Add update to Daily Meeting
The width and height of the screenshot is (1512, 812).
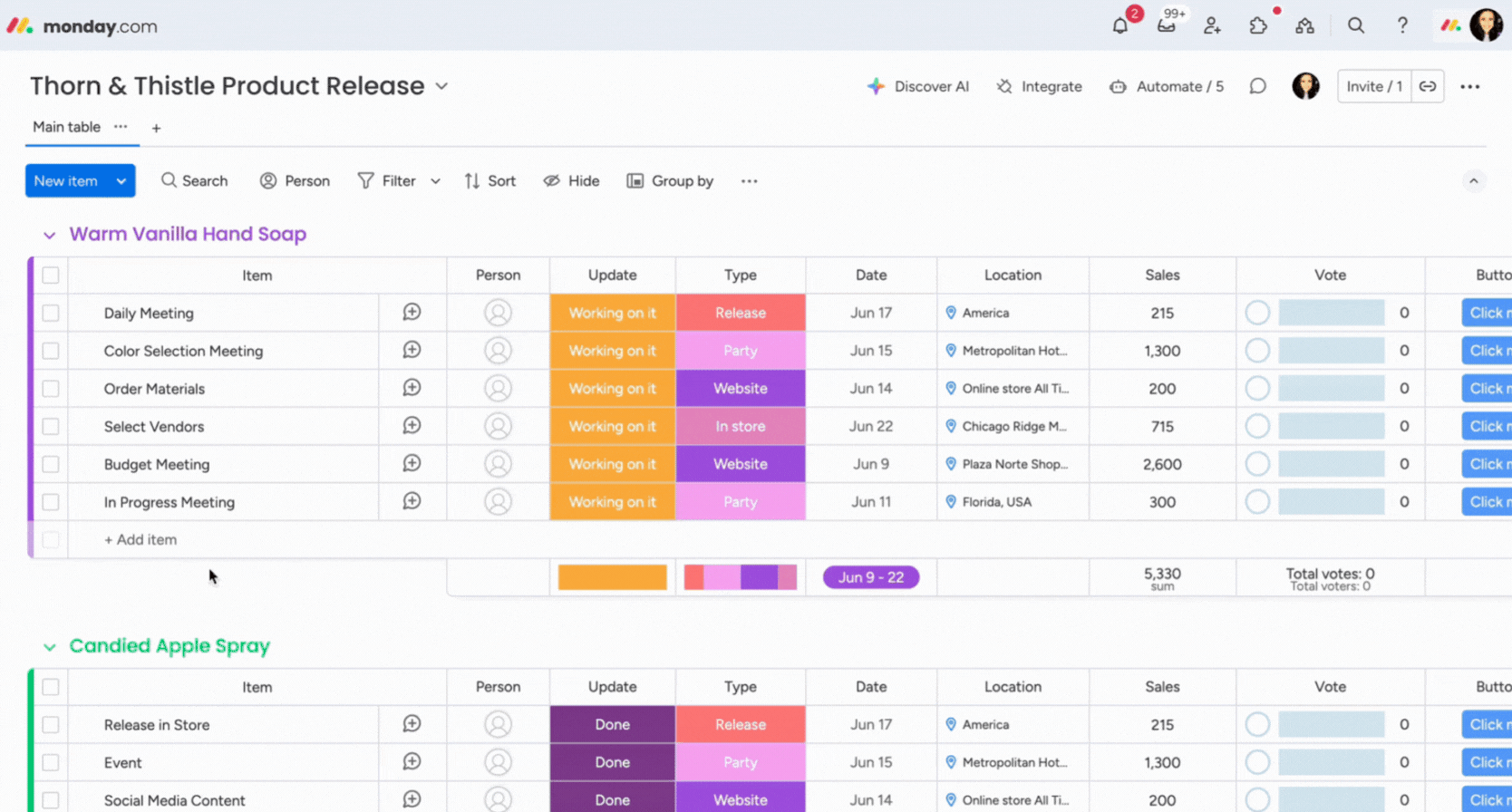point(412,312)
